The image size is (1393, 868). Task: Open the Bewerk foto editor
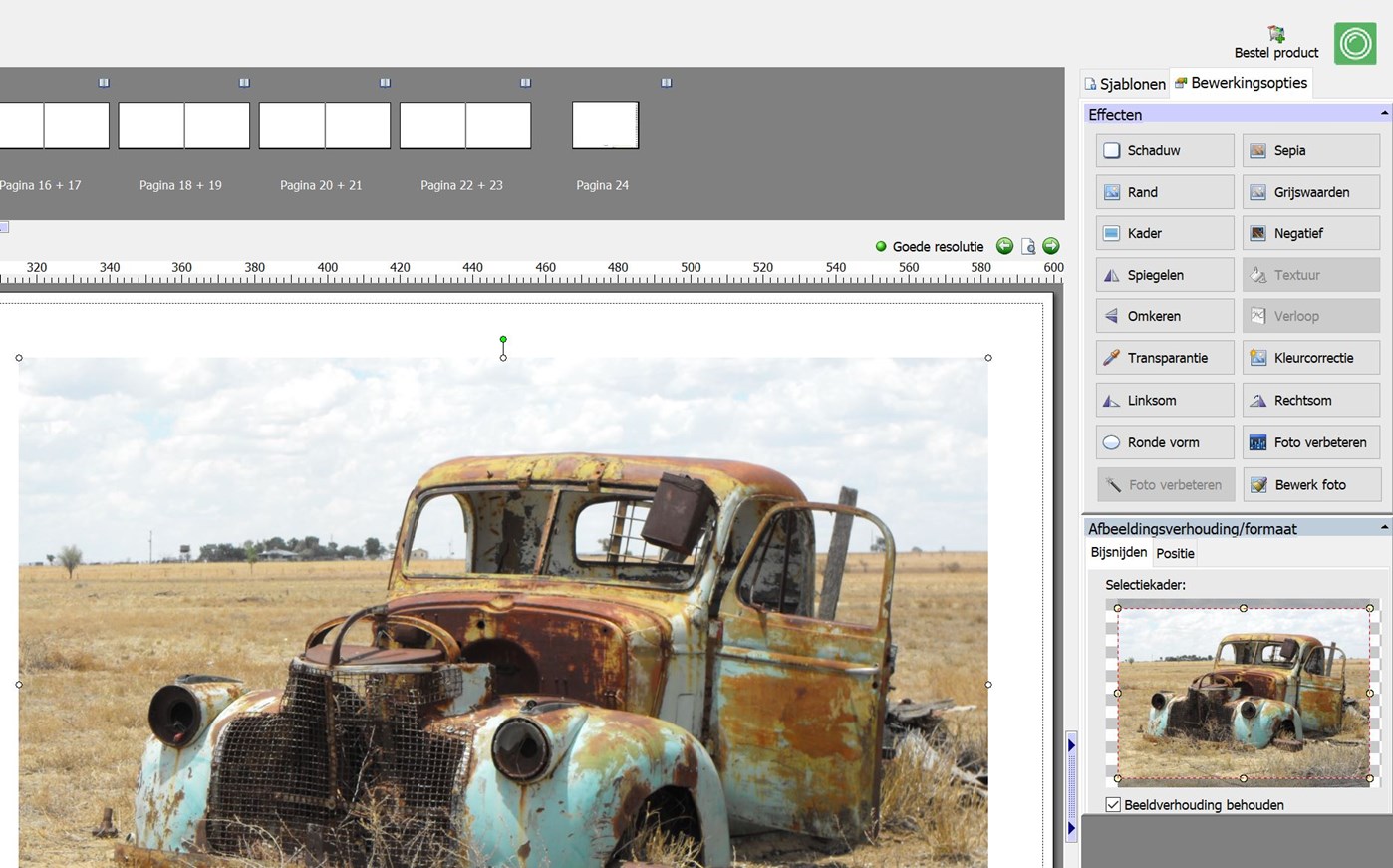tap(1310, 485)
